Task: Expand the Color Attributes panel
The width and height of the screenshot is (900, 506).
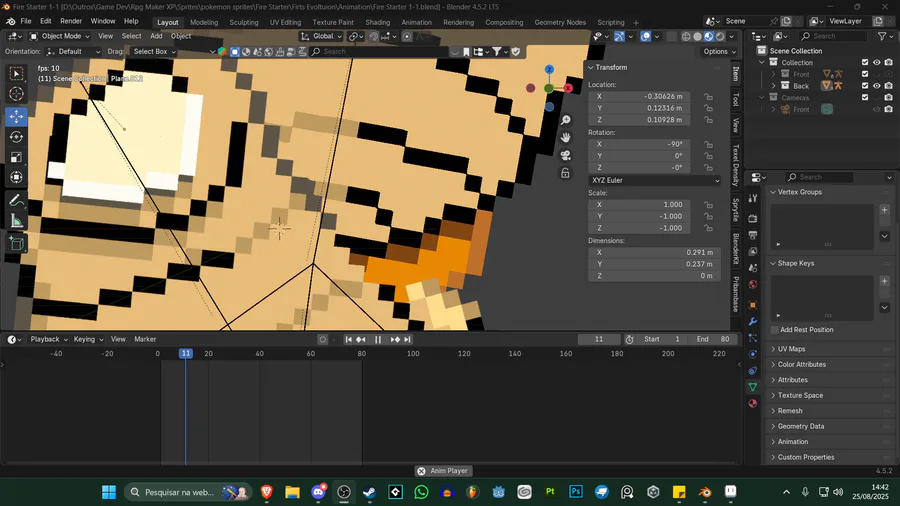Action: (801, 364)
